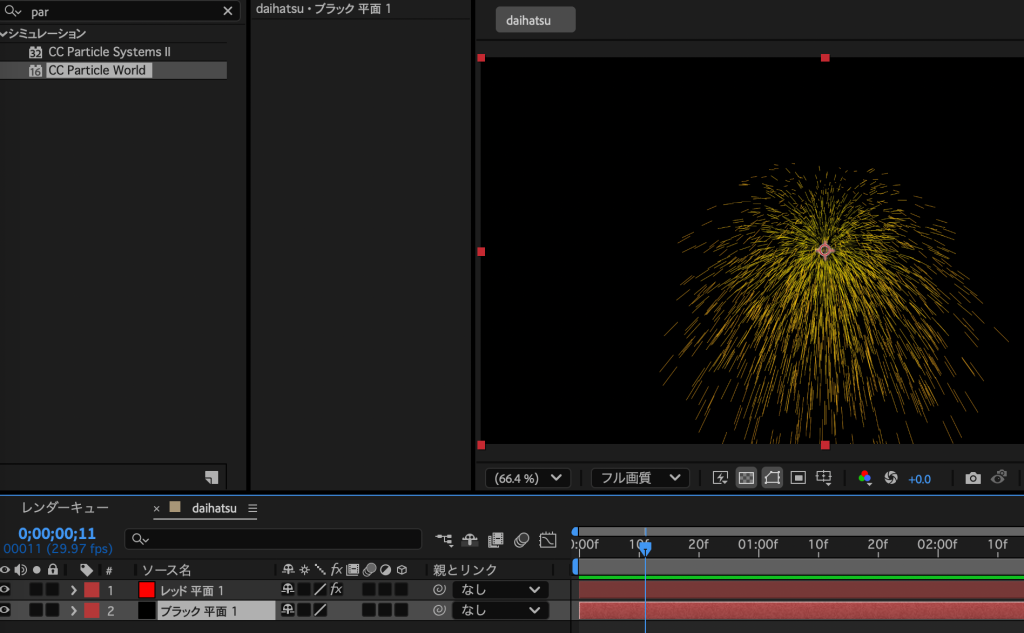1024x633 pixels.
Task: Switch to the レンダーキュー tab
Action: point(65,508)
